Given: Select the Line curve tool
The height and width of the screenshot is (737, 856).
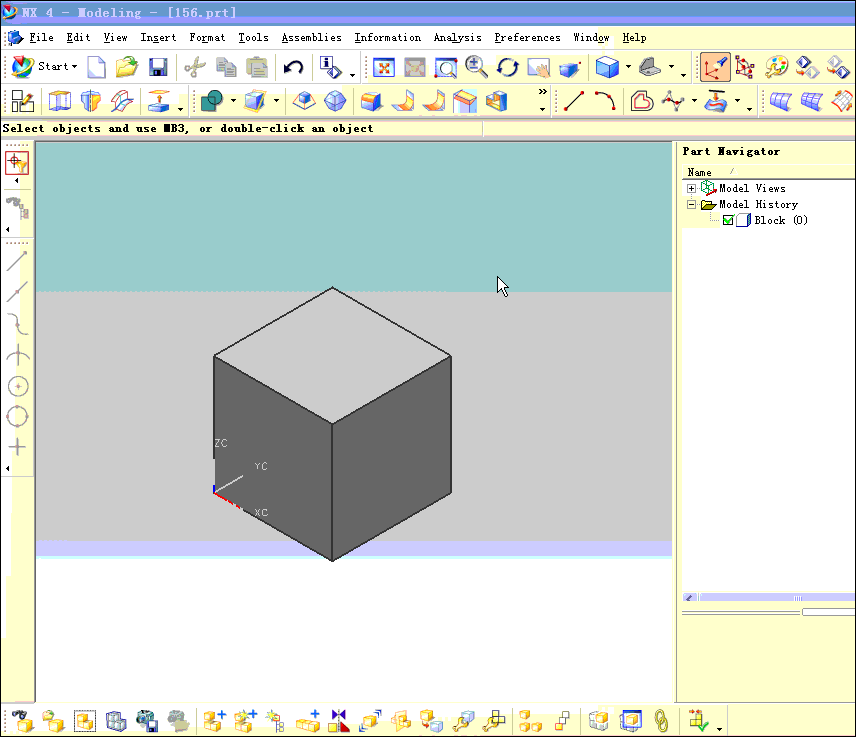Looking at the screenshot, I should click(573, 100).
